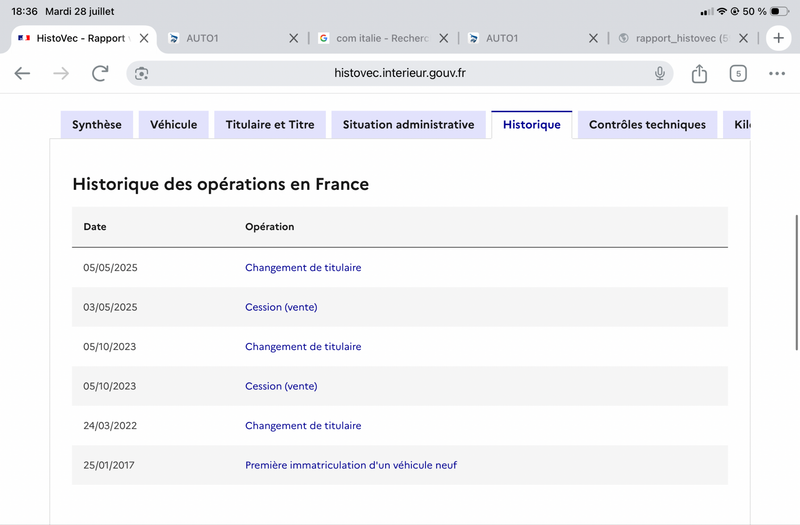
Task: Close the rapport_histovec tab
Action: pos(743,38)
